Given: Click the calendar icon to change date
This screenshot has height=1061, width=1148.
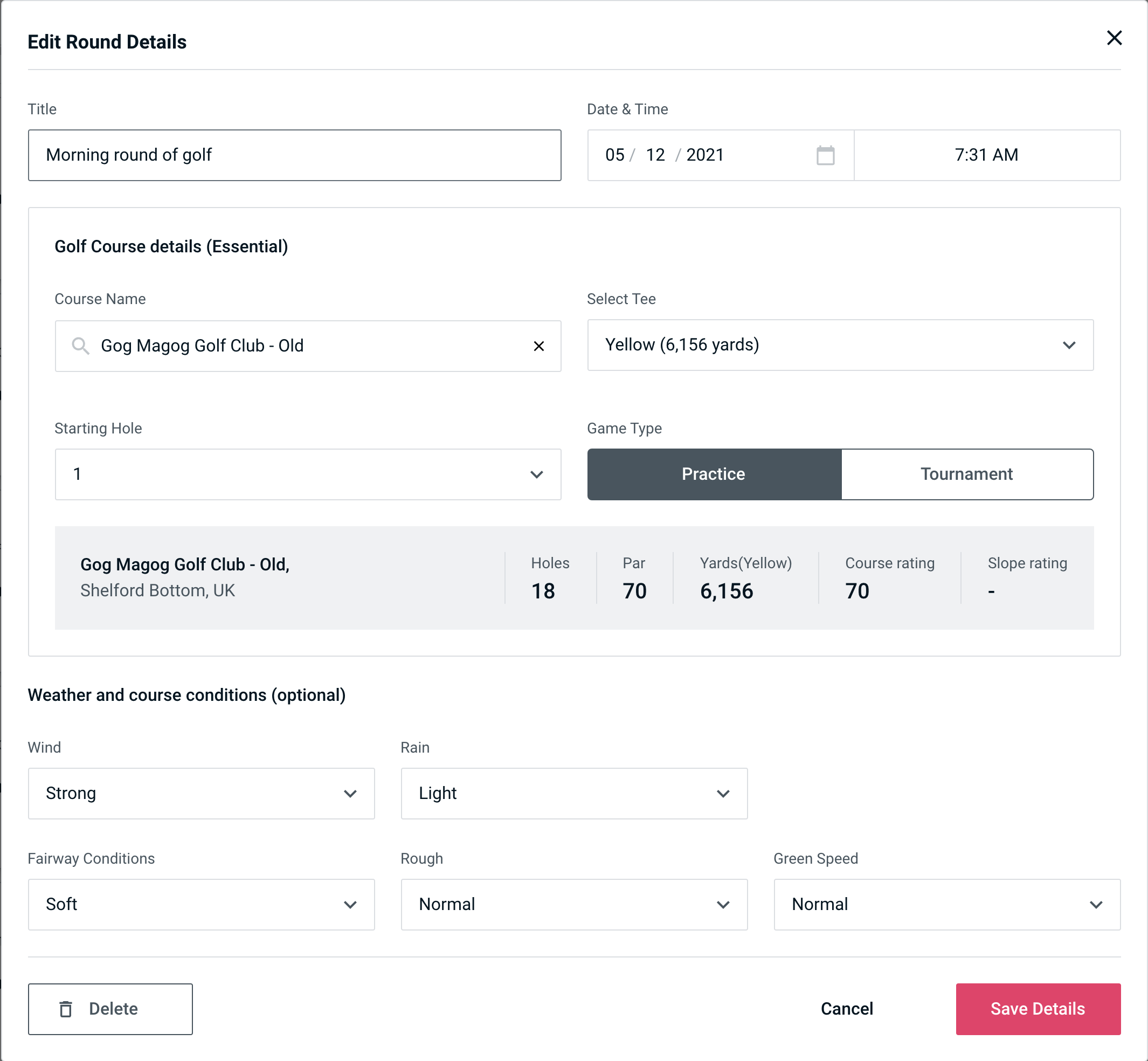Looking at the screenshot, I should (826, 155).
